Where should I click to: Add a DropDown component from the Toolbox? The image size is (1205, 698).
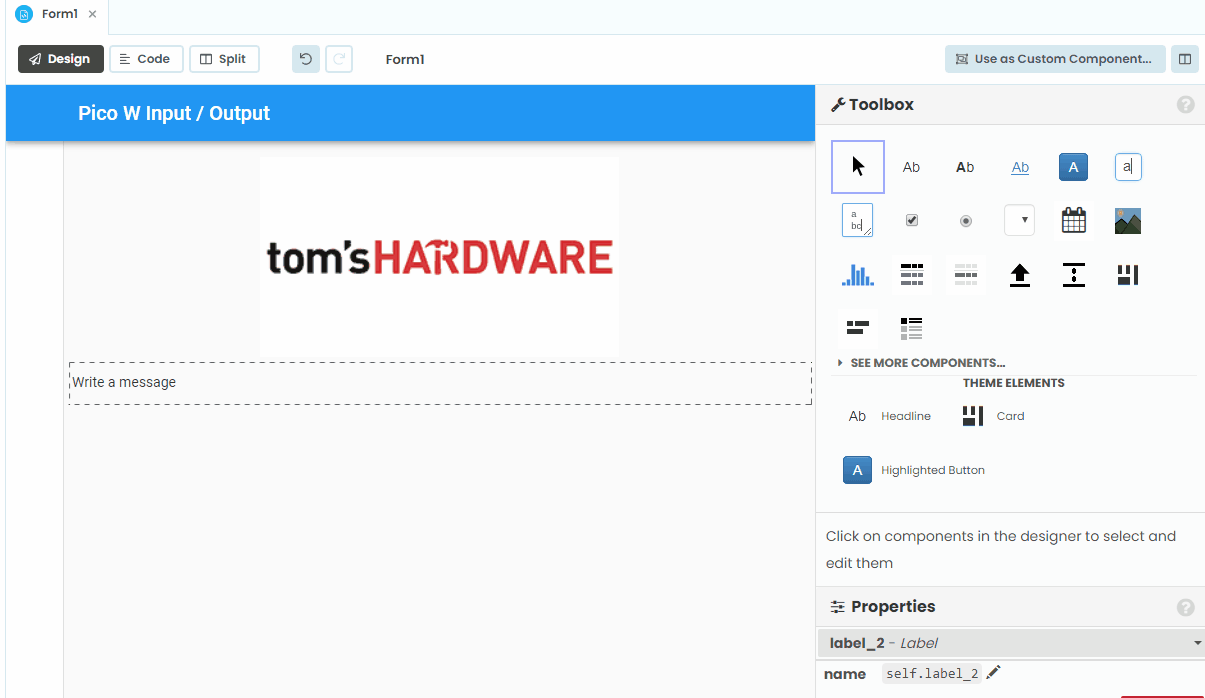pos(1019,220)
